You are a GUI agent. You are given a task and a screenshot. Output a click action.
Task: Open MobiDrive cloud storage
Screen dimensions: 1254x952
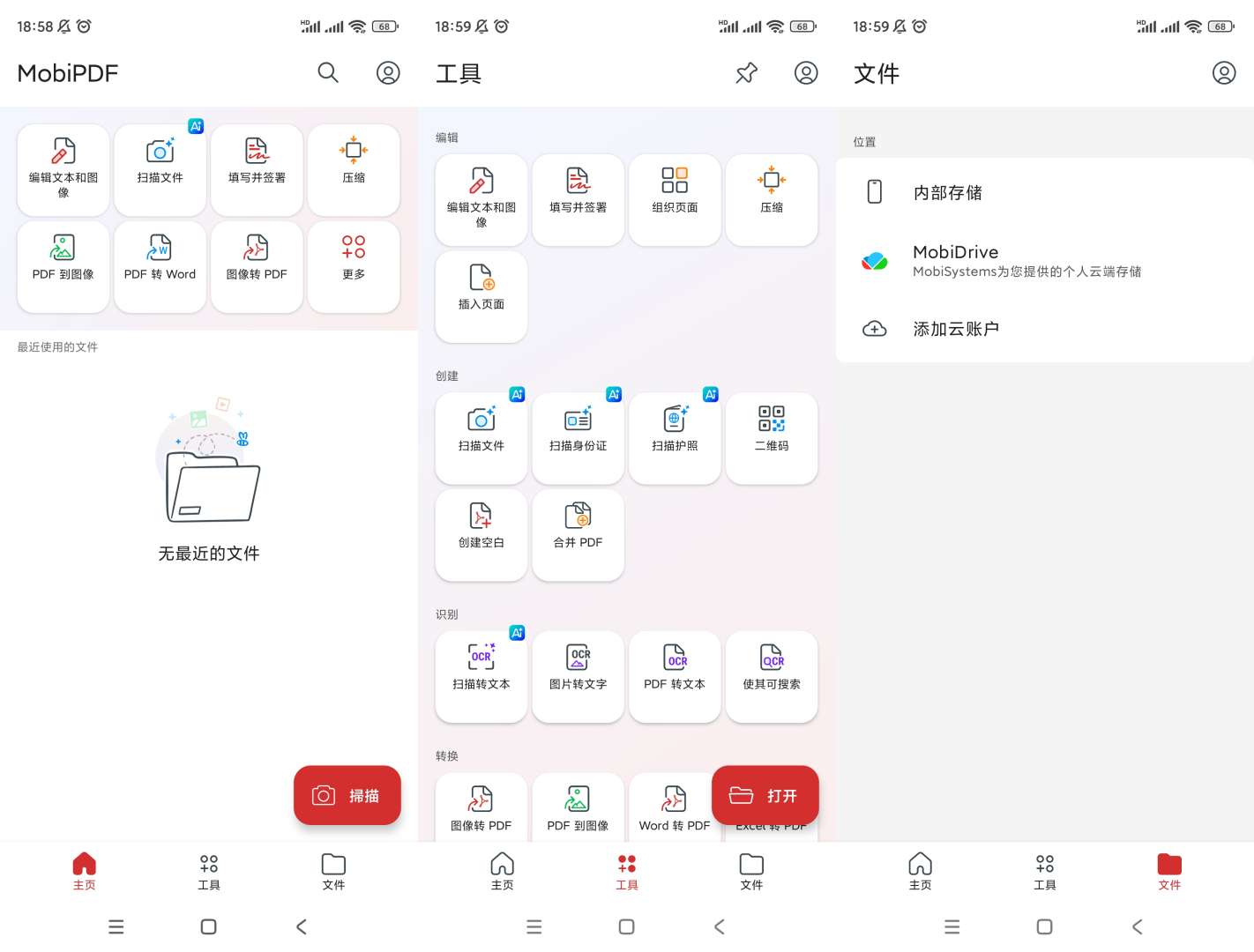point(1044,261)
